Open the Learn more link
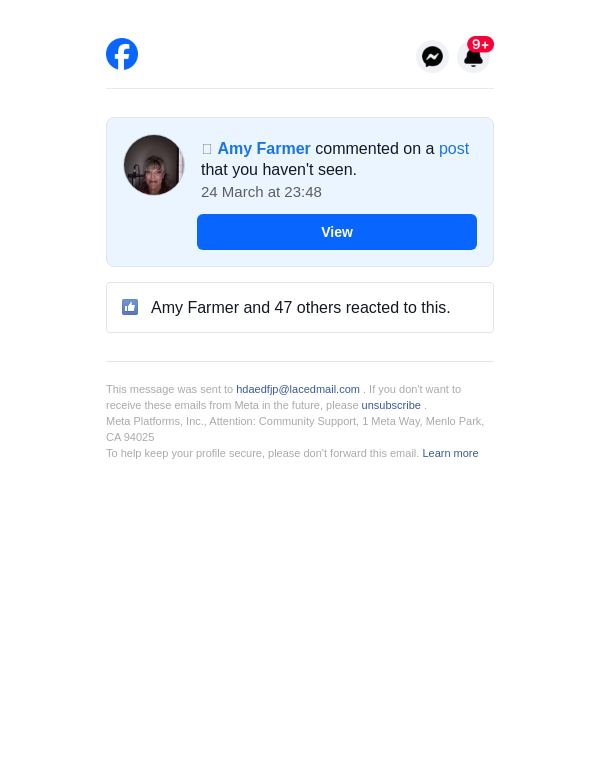 (450, 453)
